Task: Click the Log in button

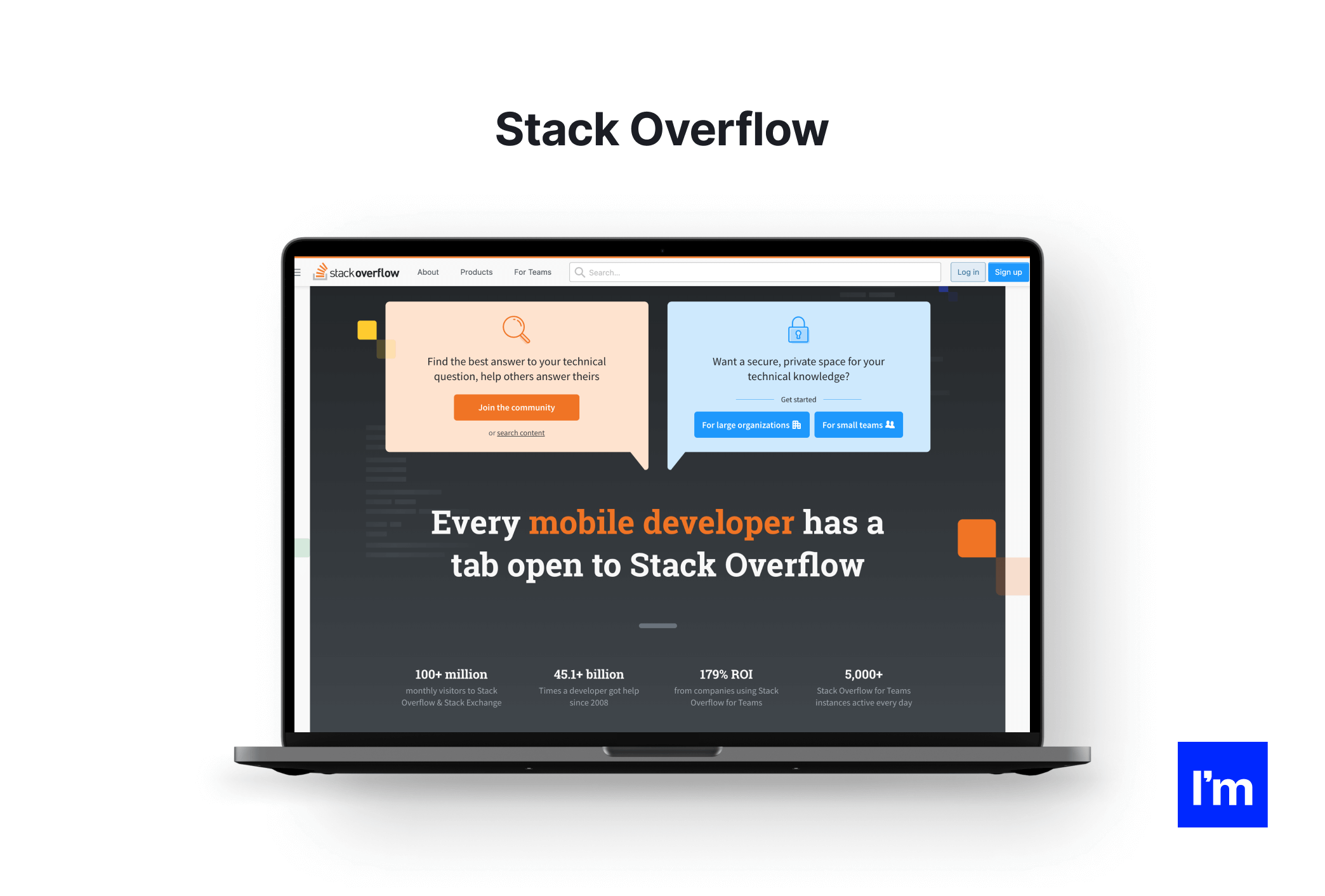Action: [968, 272]
